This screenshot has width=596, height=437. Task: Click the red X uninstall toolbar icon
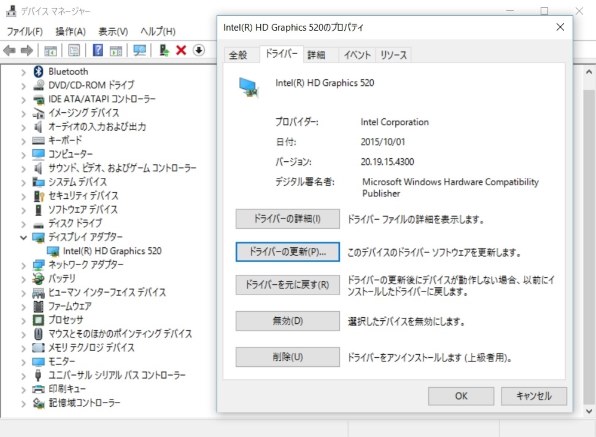(x=181, y=50)
